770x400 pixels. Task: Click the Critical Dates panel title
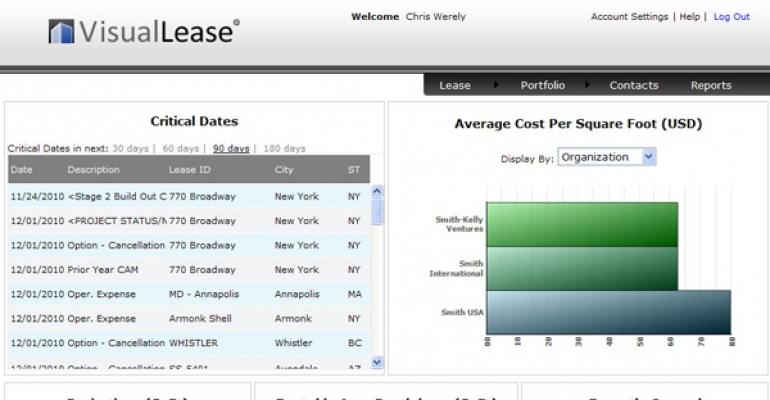tap(194, 121)
